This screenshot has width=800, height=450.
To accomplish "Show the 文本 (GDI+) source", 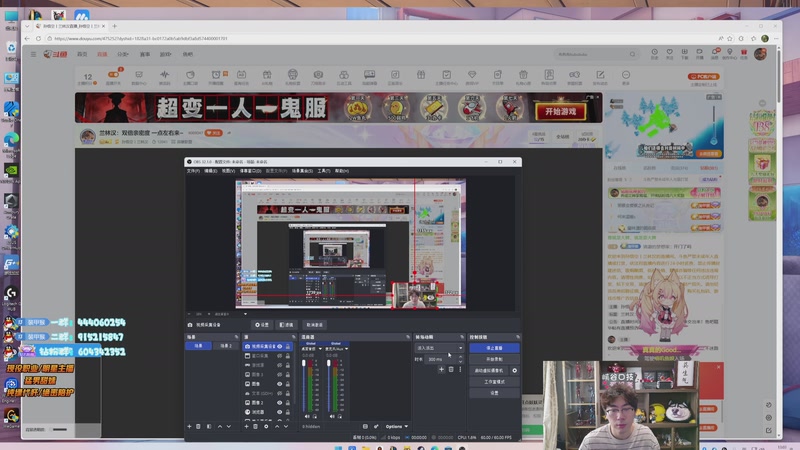I will pos(279,393).
